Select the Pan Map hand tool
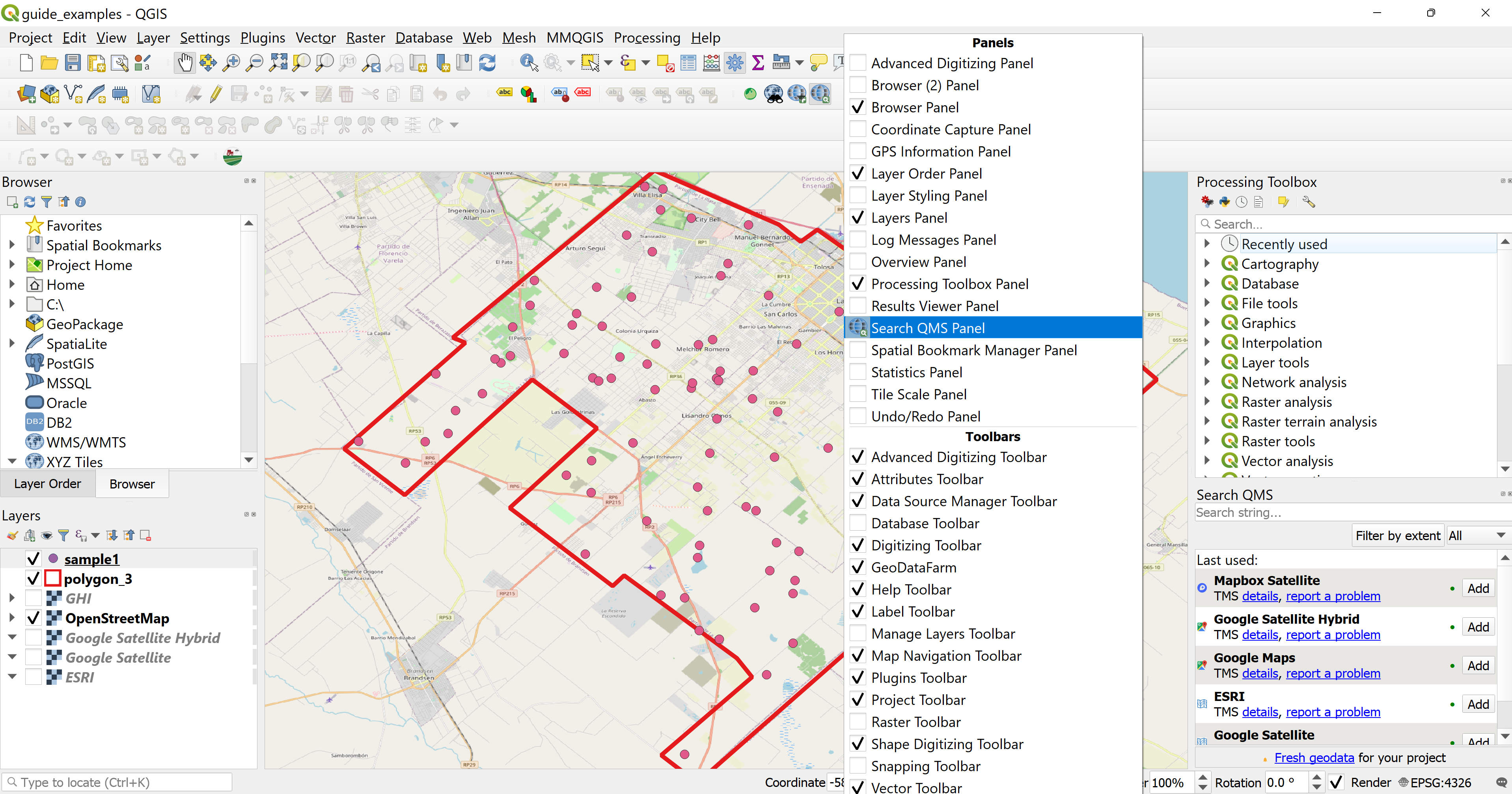Screen dimensions: 1512x794 [185, 62]
